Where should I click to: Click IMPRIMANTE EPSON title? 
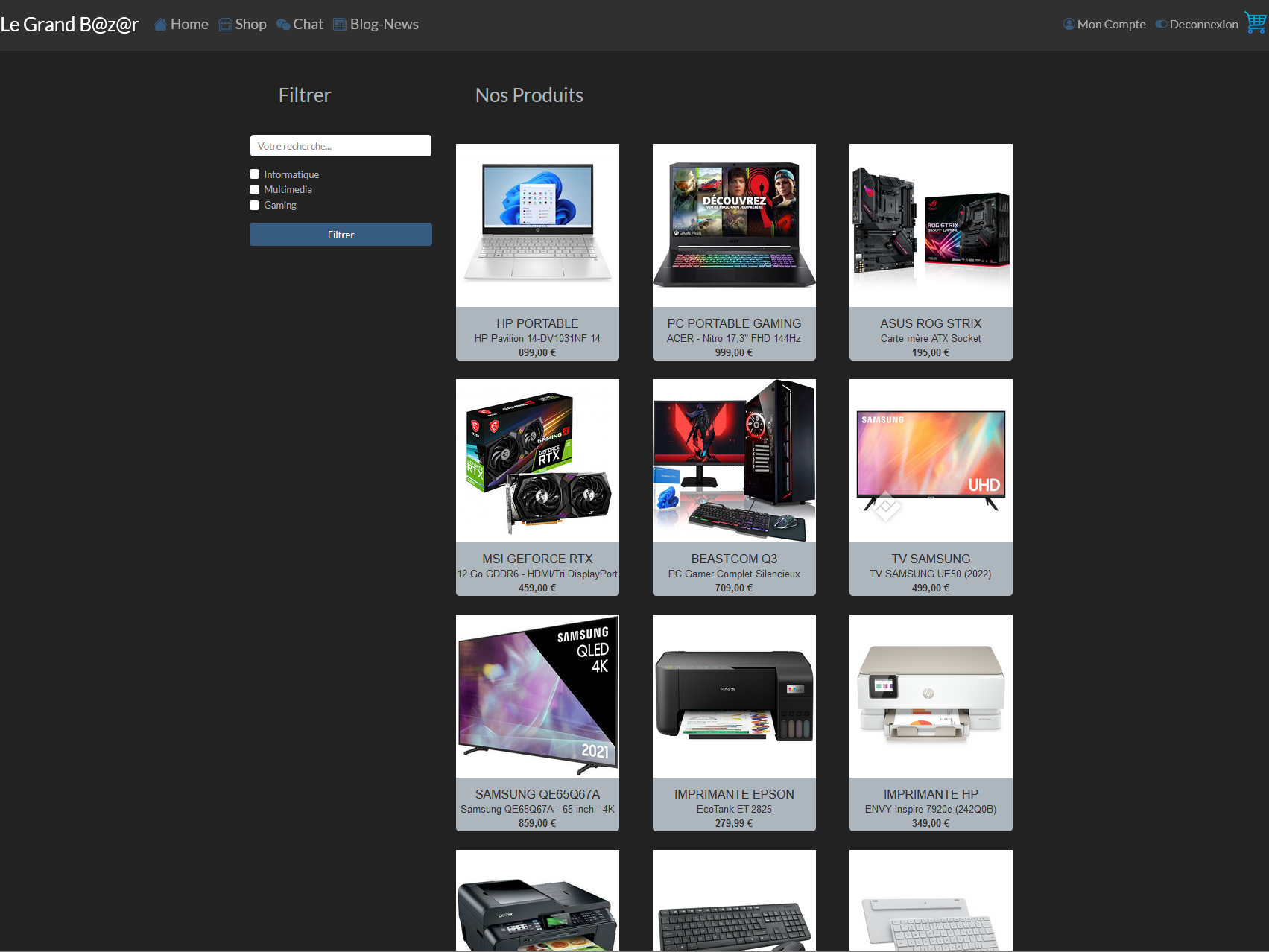click(x=734, y=794)
